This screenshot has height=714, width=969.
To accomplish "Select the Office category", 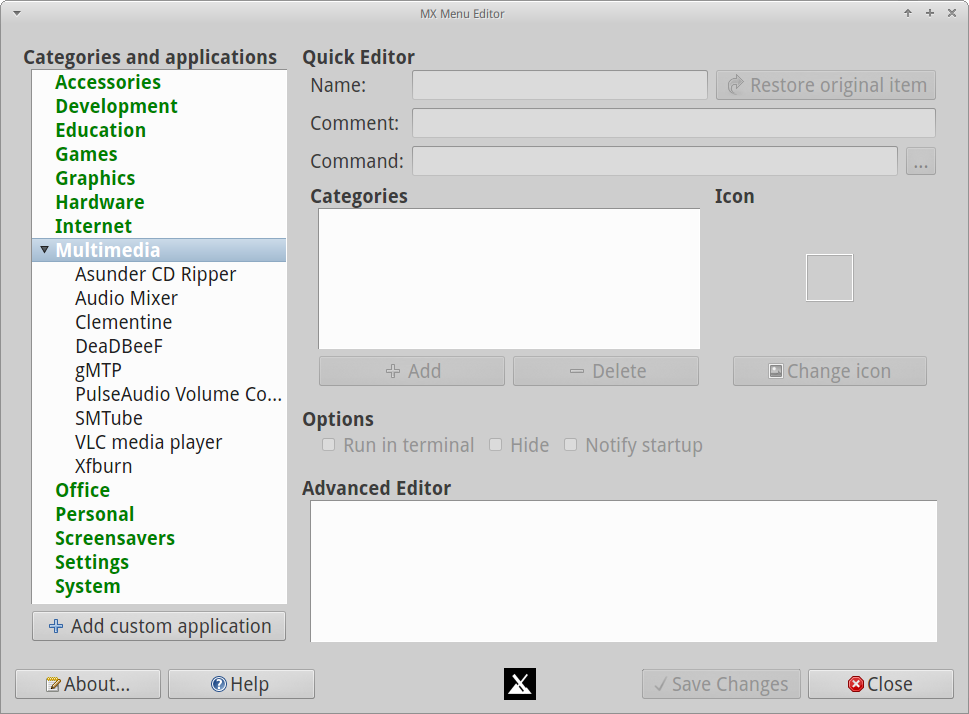I will 83,490.
